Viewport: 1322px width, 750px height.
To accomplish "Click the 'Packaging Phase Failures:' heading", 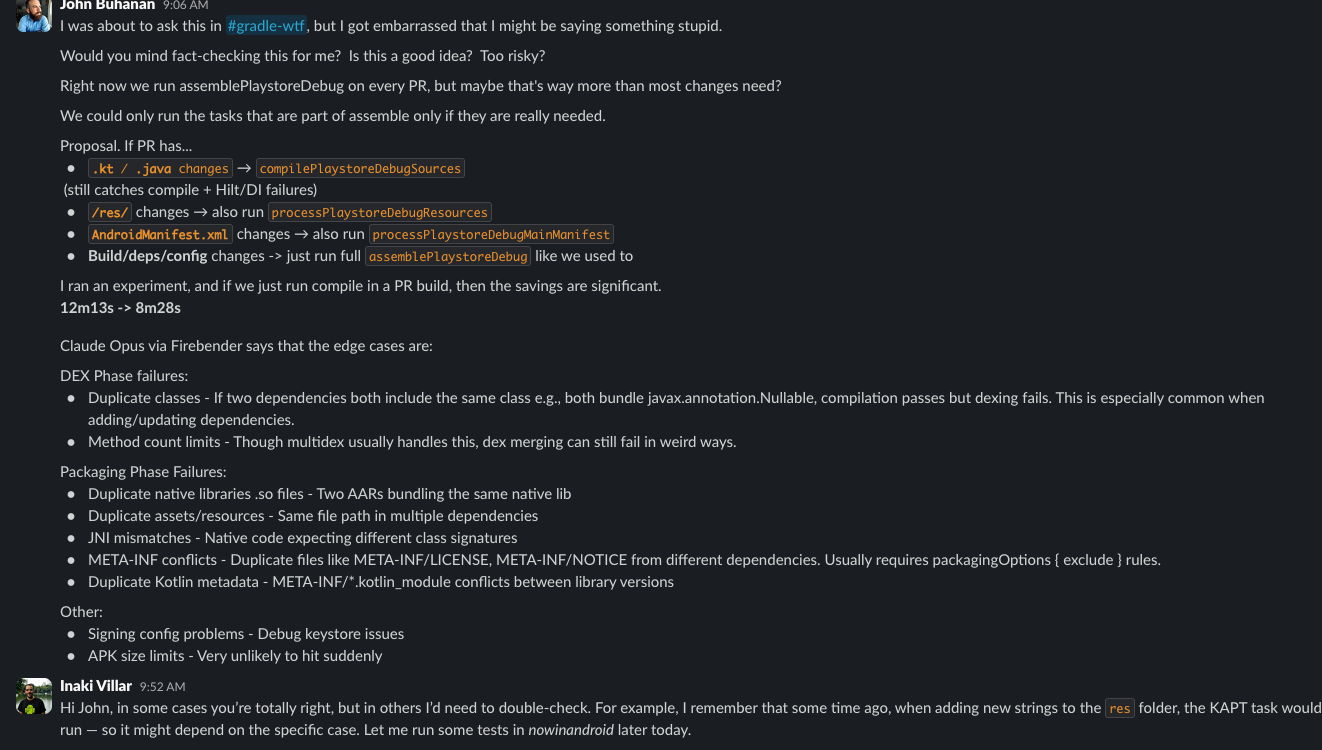I will coord(143,472).
